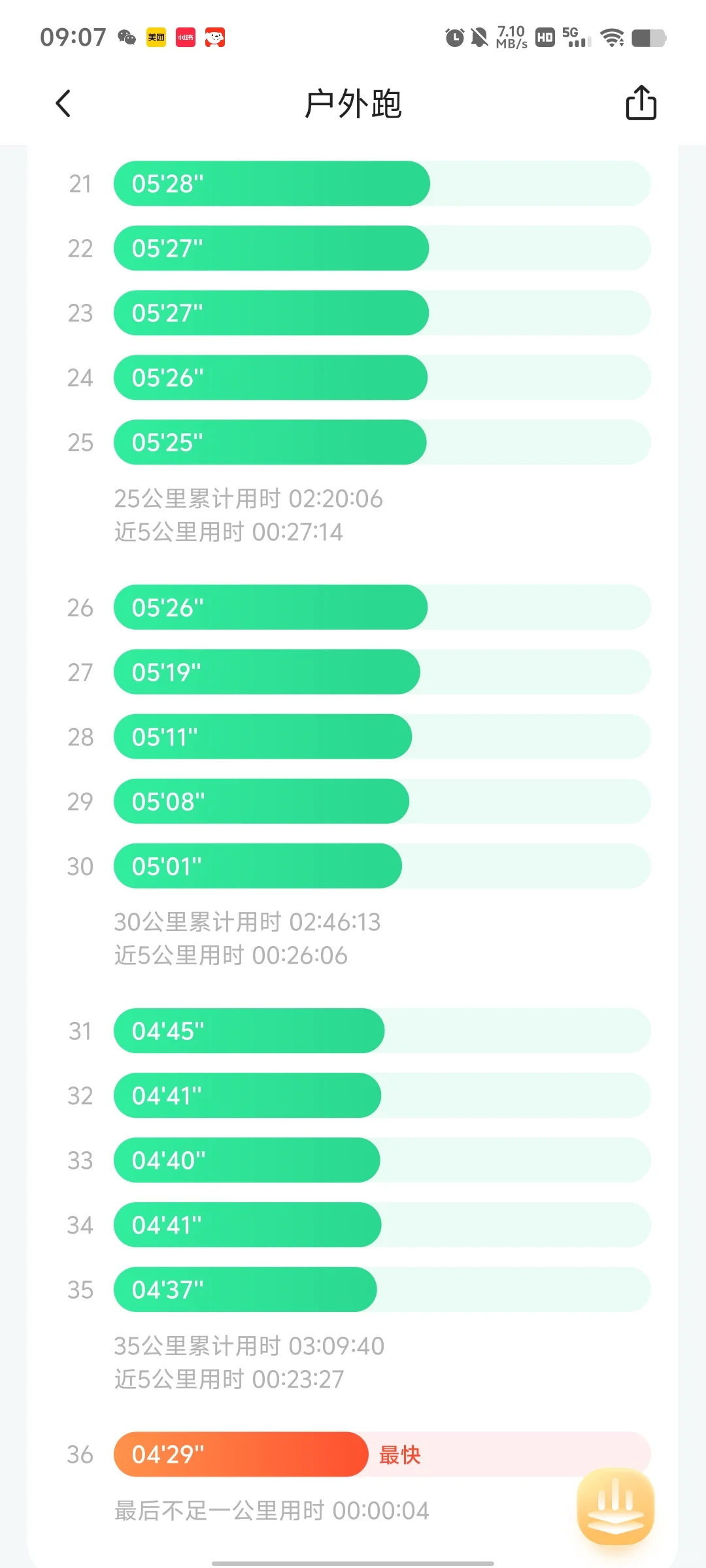Open the share icon top right

[641, 103]
